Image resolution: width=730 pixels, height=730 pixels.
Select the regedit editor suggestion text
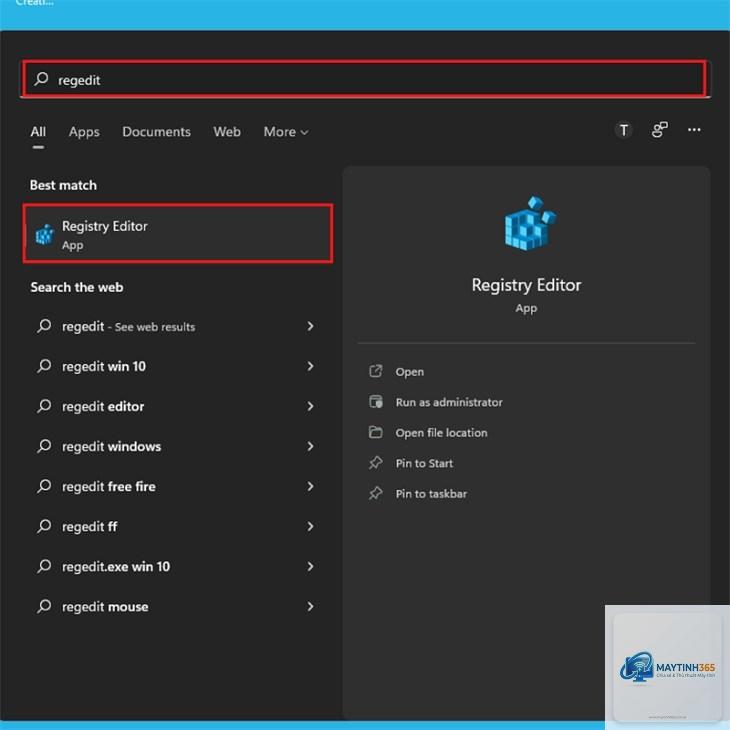pyautogui.click(x=103, y=406)
